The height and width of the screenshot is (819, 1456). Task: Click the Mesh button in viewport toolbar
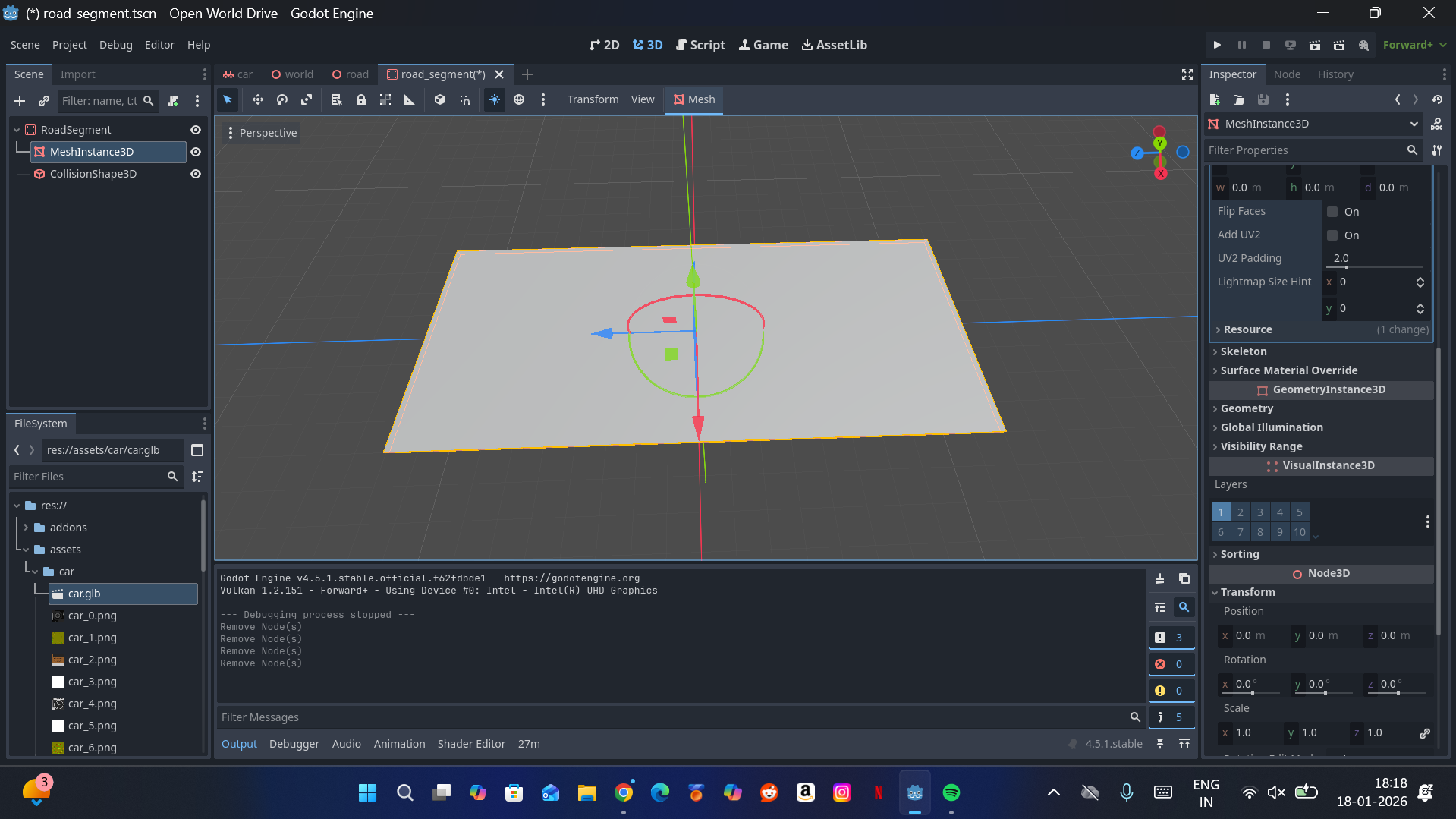click(694, 99)
